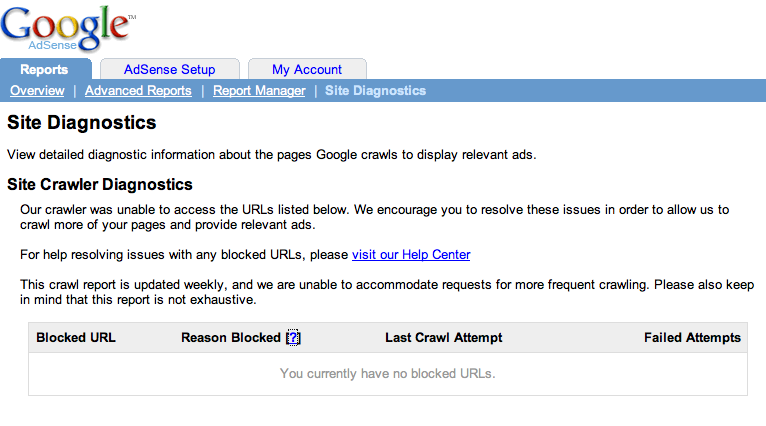Click the Reason Blocked column header text

point(231,338)
